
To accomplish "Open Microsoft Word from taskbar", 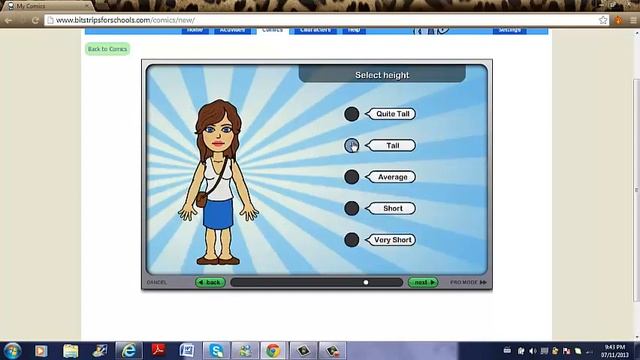I will tap(187, 351).
